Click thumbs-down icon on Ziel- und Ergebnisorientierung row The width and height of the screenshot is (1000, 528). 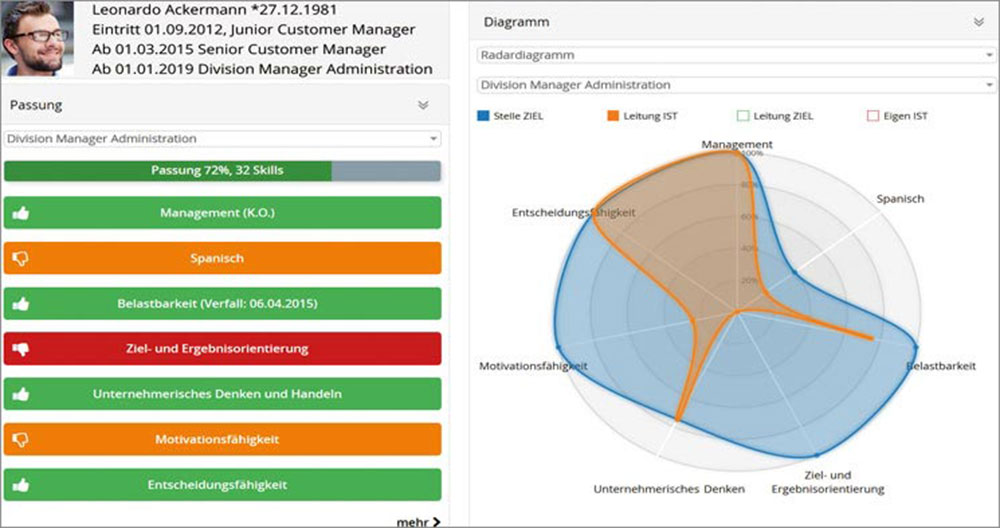pyautogui.click(x=20, y=349)
